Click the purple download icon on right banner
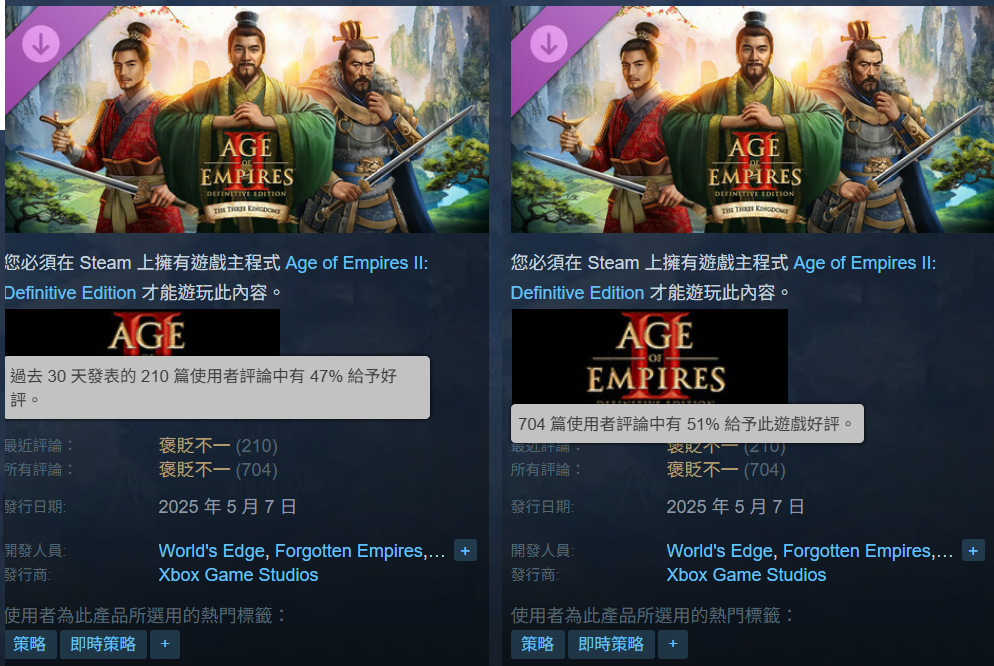The image size is (994, 666). point(548,44)
